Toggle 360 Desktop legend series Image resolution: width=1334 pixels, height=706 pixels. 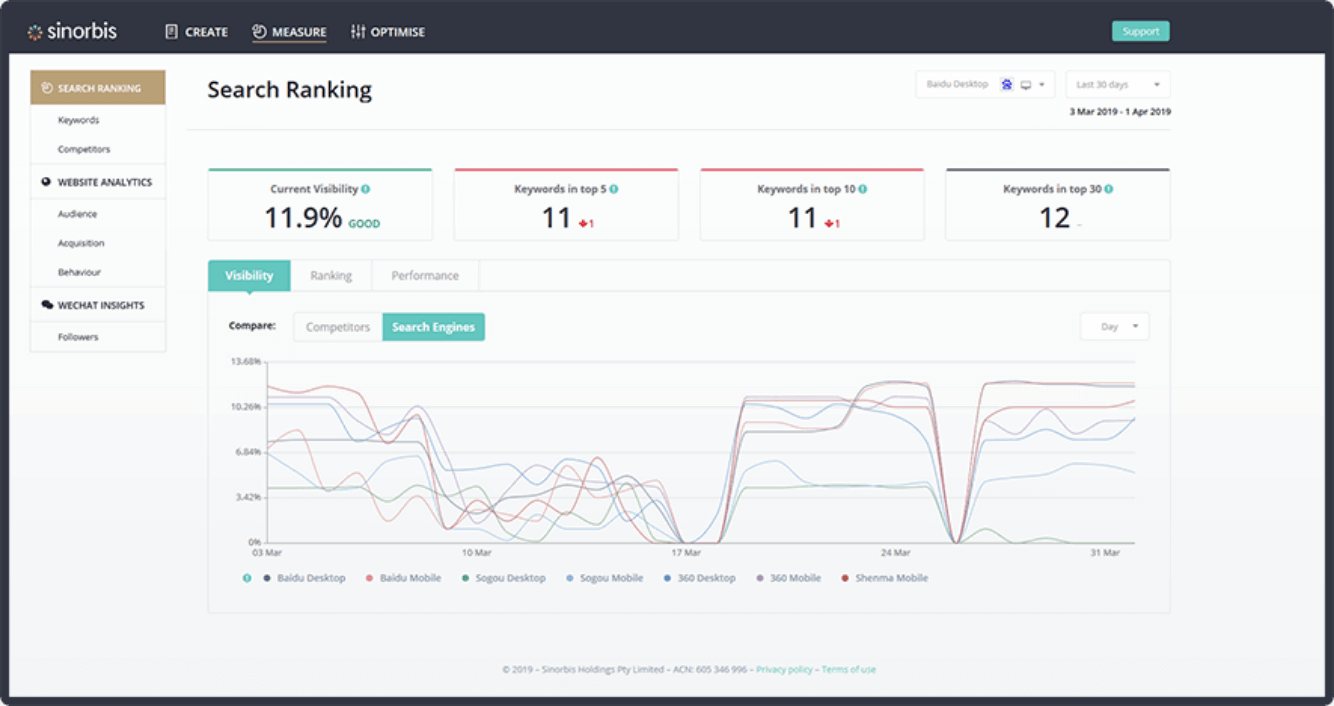[699, 578]
